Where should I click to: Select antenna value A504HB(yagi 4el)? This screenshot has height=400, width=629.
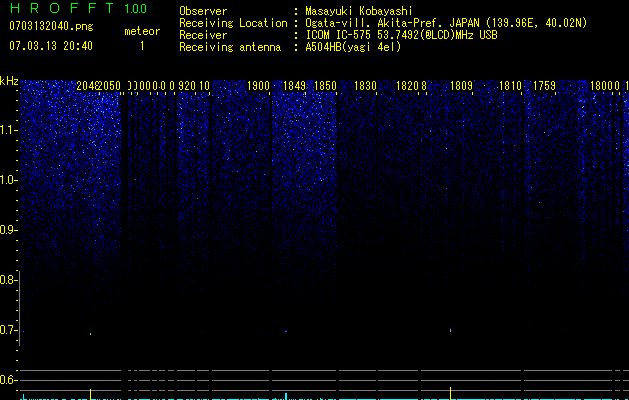point(353,47)
